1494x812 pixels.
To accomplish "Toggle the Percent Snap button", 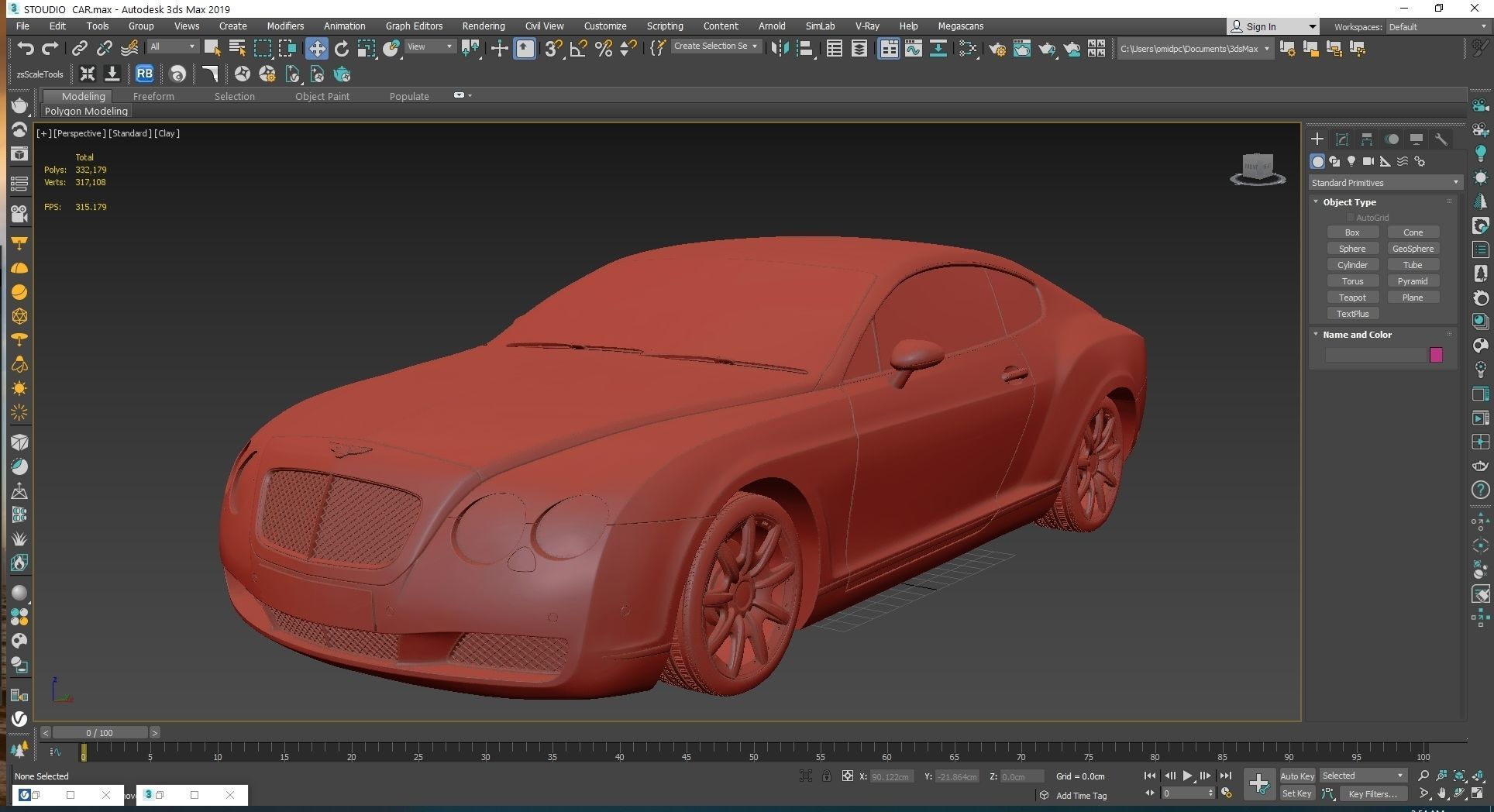I will [x=604, y=49].
